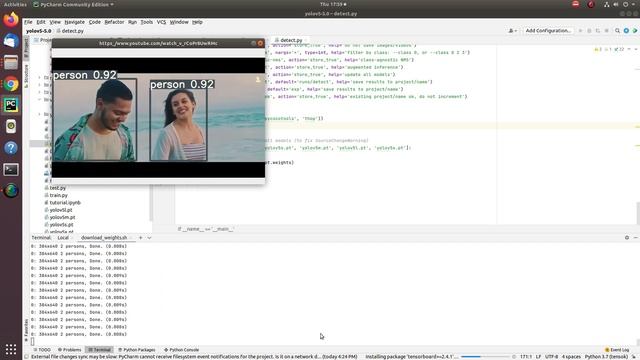Open the blue IDE update icon

(626, 31)
